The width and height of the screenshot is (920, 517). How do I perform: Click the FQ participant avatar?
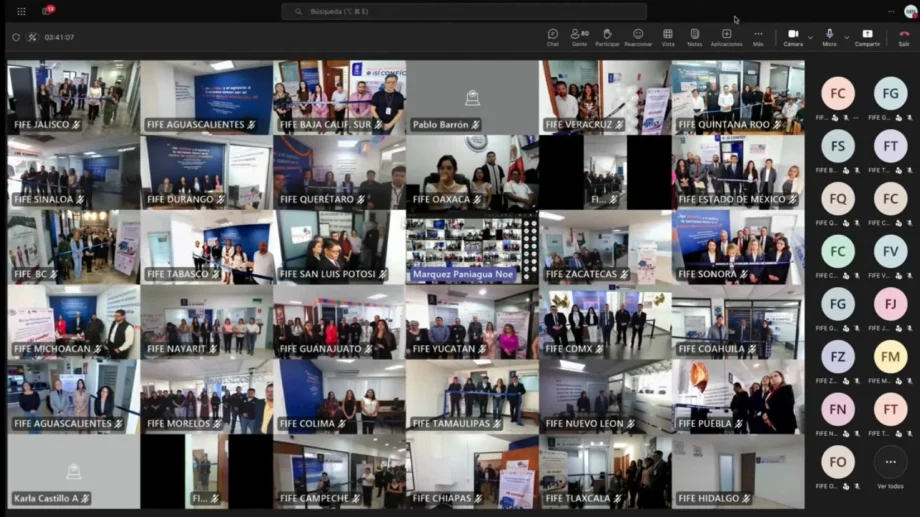coord(837,199)
